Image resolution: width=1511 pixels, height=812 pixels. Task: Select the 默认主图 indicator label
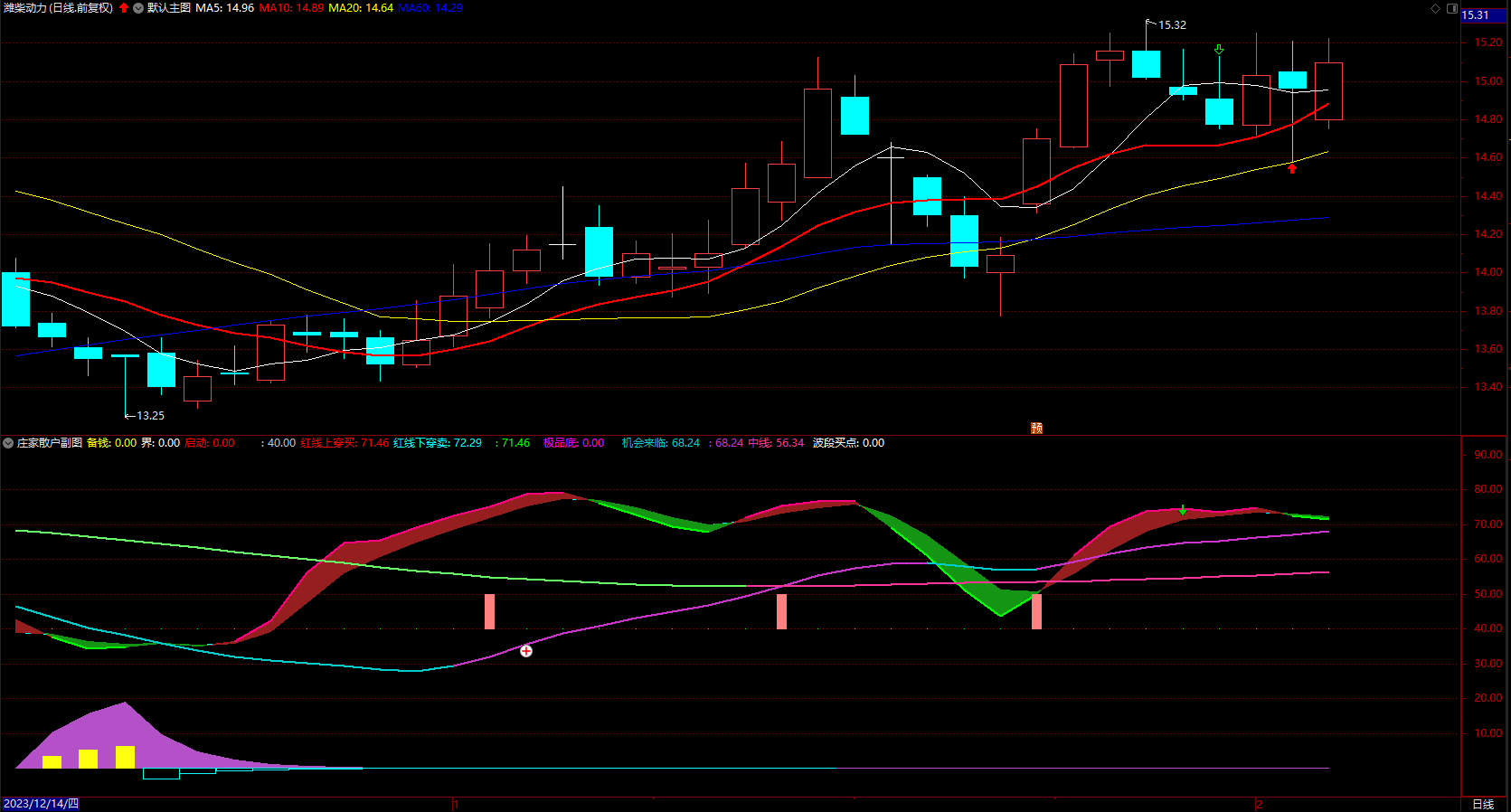pos(169,8)
